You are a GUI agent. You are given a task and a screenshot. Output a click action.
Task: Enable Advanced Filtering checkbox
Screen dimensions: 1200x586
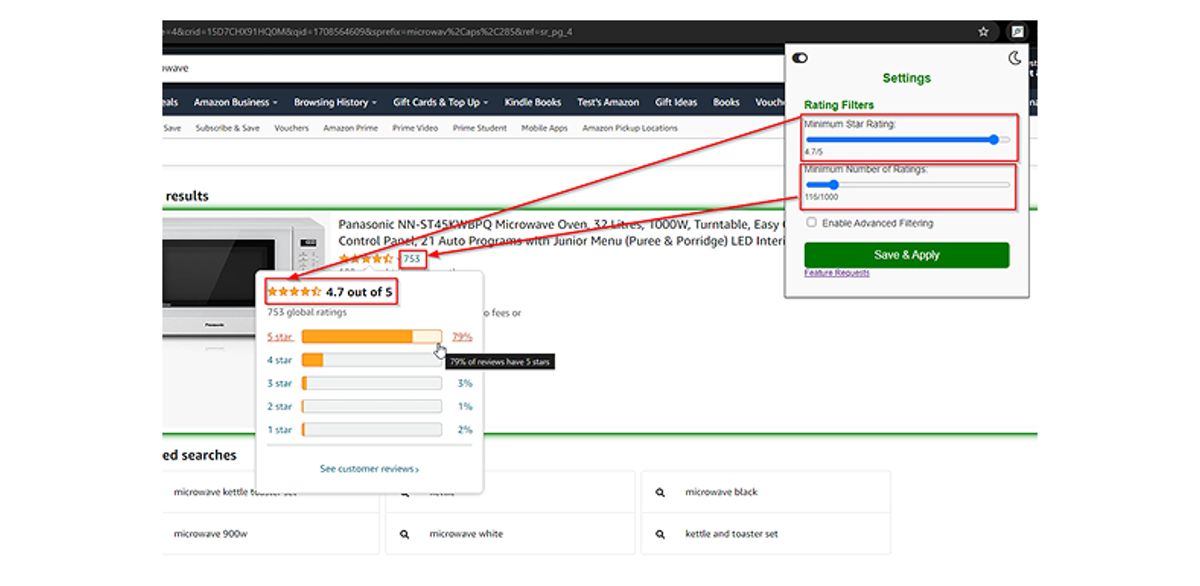pos(811,223)
